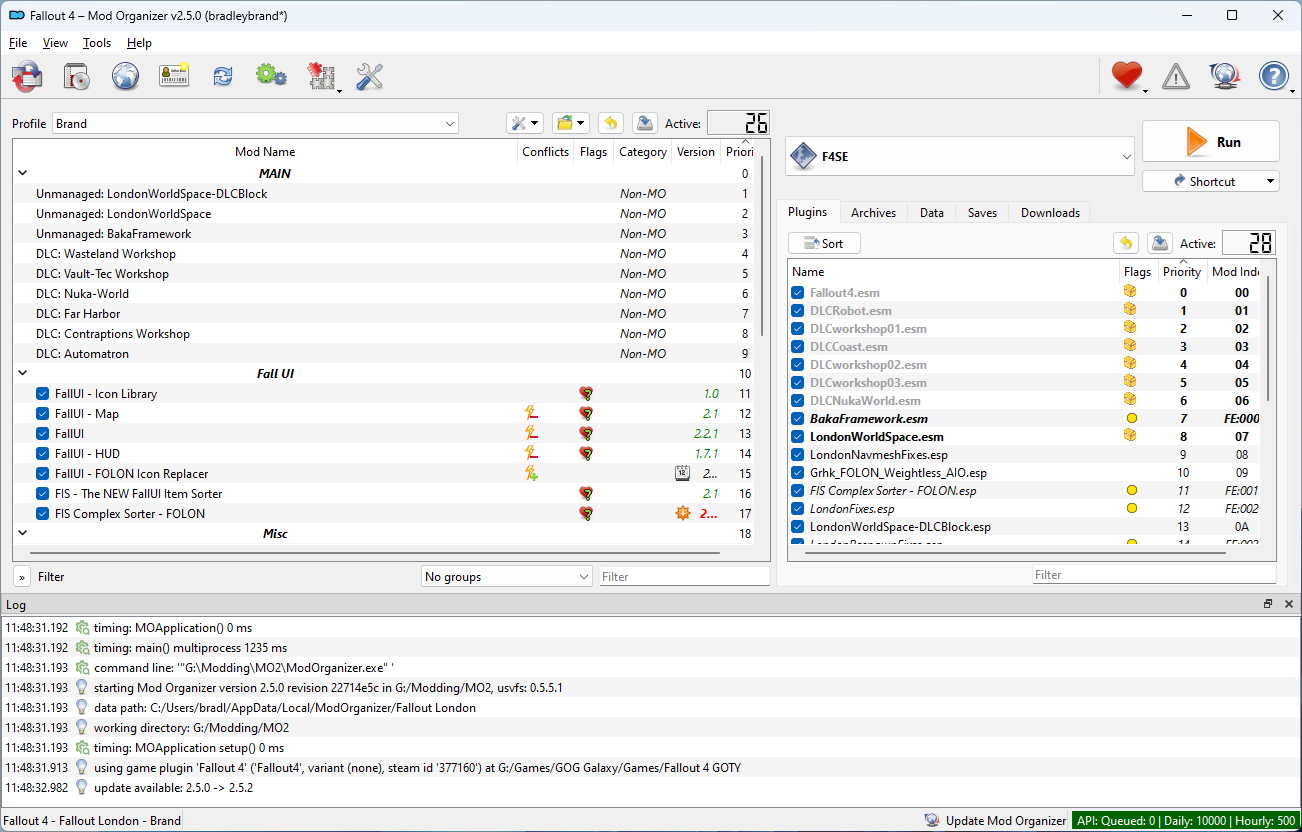Click the Endorse heart icon

[1127, 76]
